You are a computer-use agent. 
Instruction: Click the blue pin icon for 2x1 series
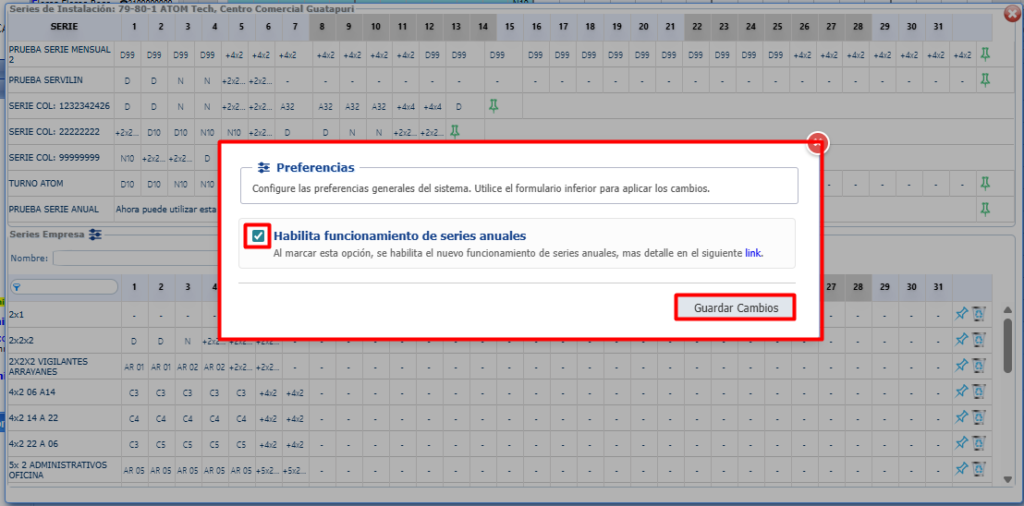click(961, 314)
